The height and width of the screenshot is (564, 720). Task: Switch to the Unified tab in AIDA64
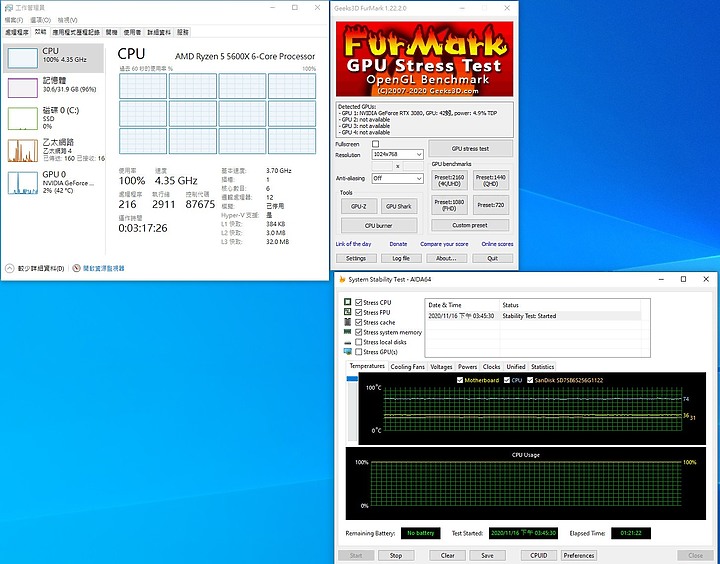(516, 367)
